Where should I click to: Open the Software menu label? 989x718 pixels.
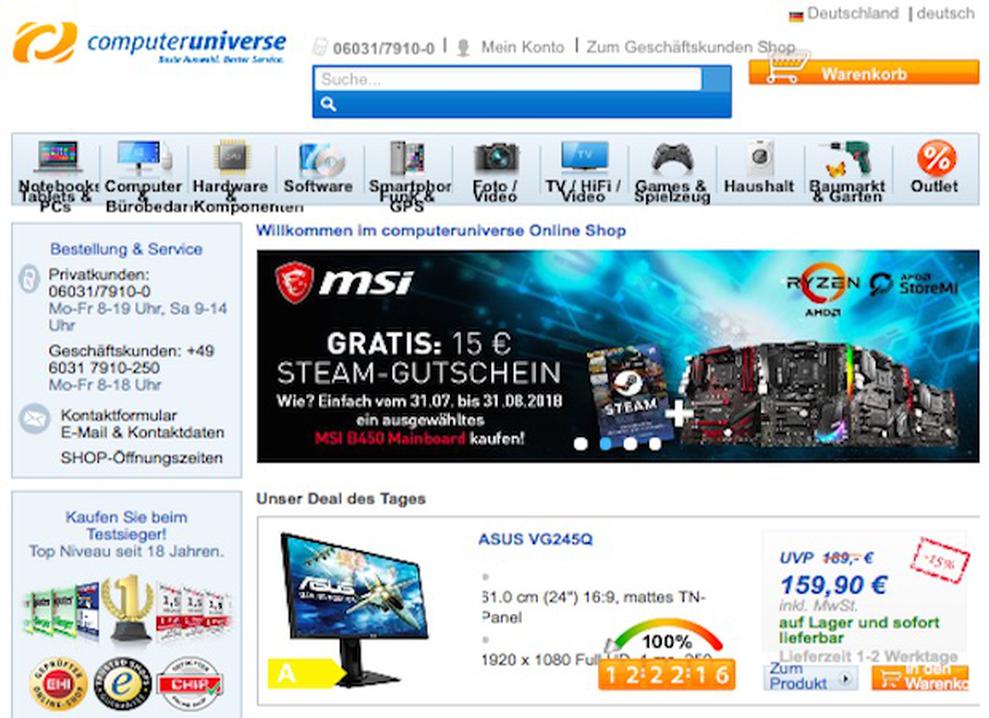[318, 187]
